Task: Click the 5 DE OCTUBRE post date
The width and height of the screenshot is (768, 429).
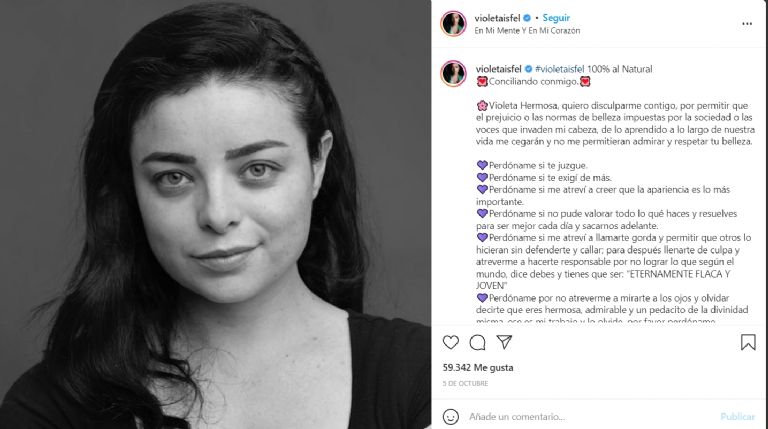Action: tap(465, 383)
